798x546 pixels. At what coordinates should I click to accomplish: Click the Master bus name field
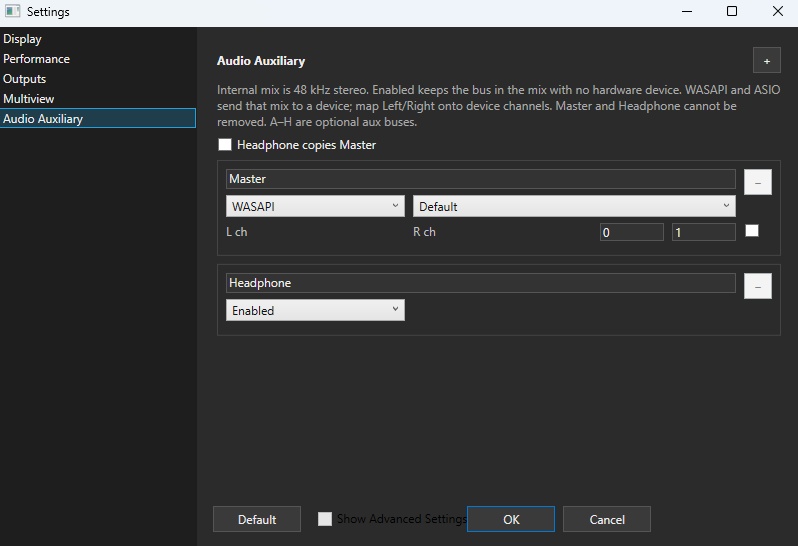click(x=480, y=179)
